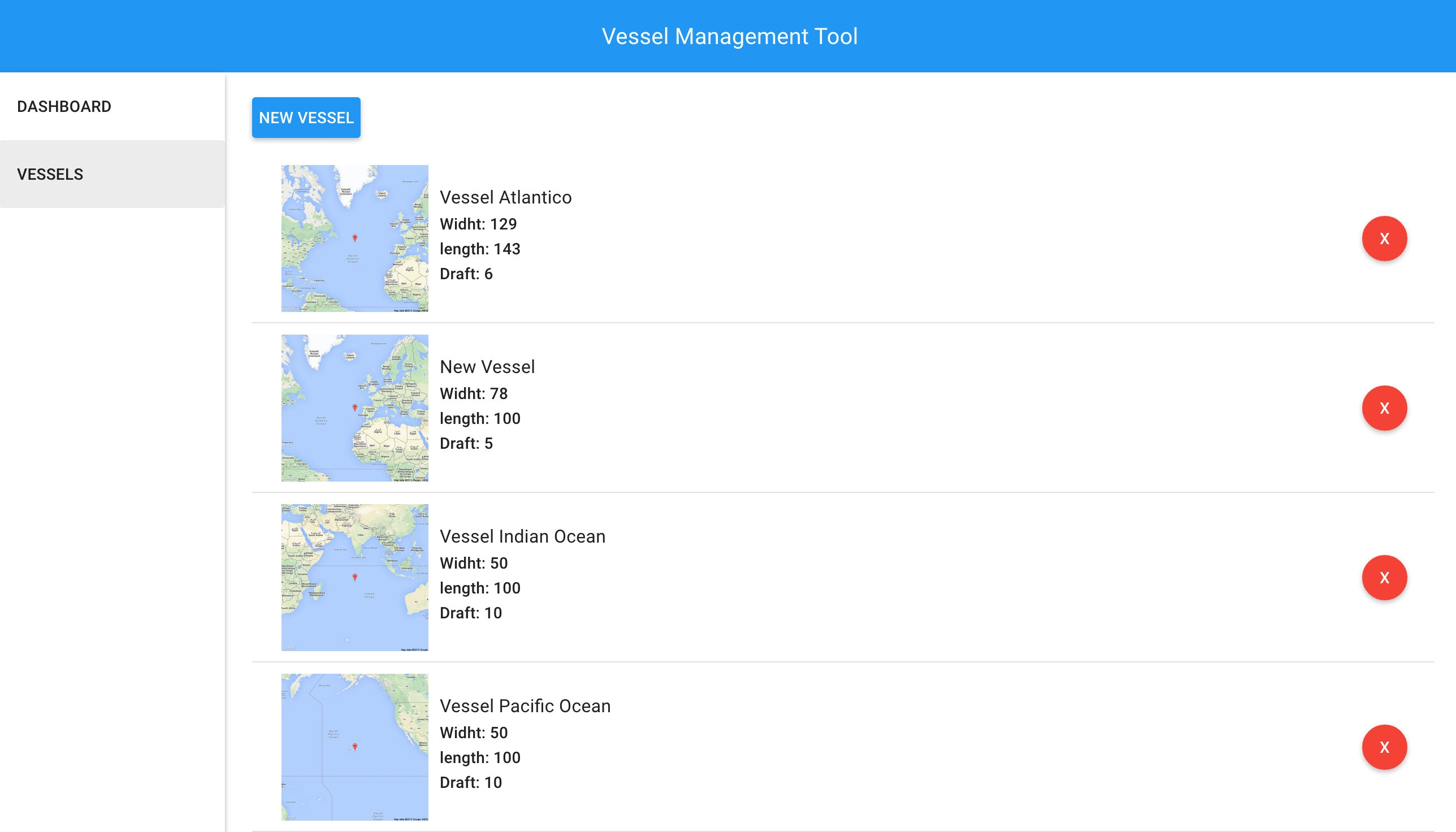Click the New Vessel title text
The width and height of the screenshot is (1456, 832).
tap(487, 366)
